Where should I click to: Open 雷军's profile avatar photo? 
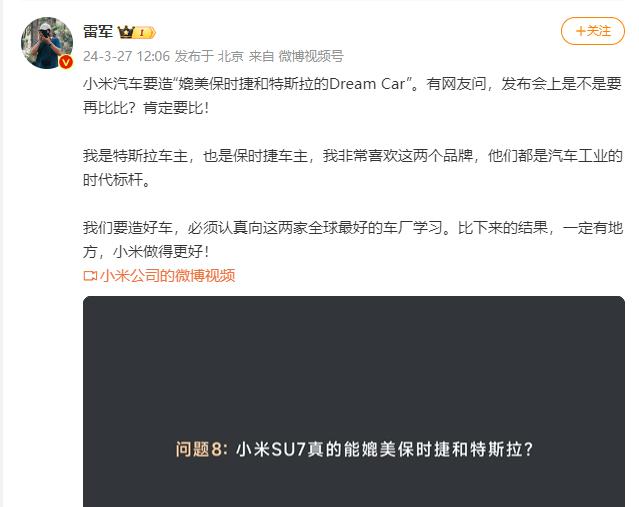pos(47,43)
